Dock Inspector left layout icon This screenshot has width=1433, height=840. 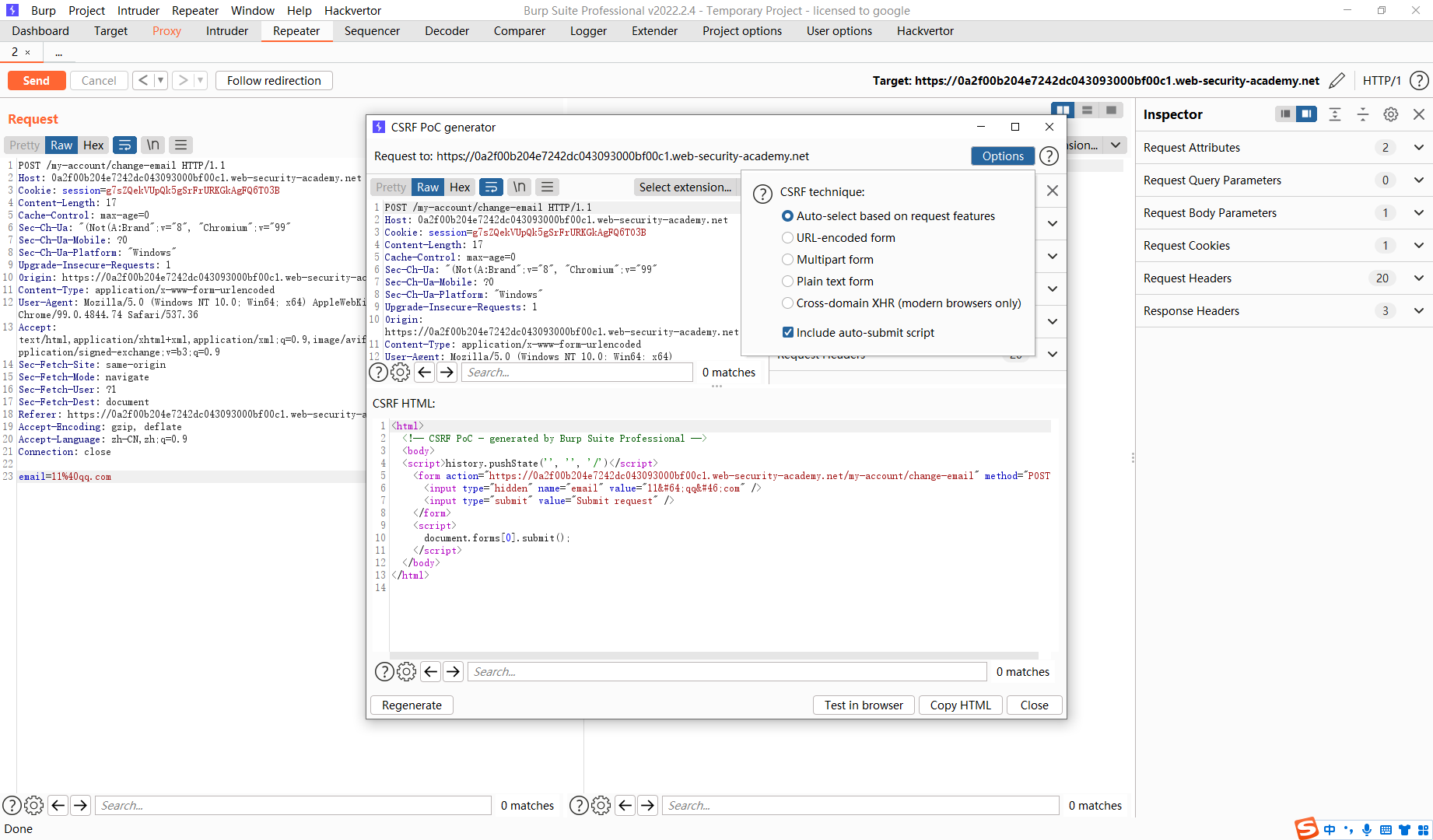(1285, 114)
